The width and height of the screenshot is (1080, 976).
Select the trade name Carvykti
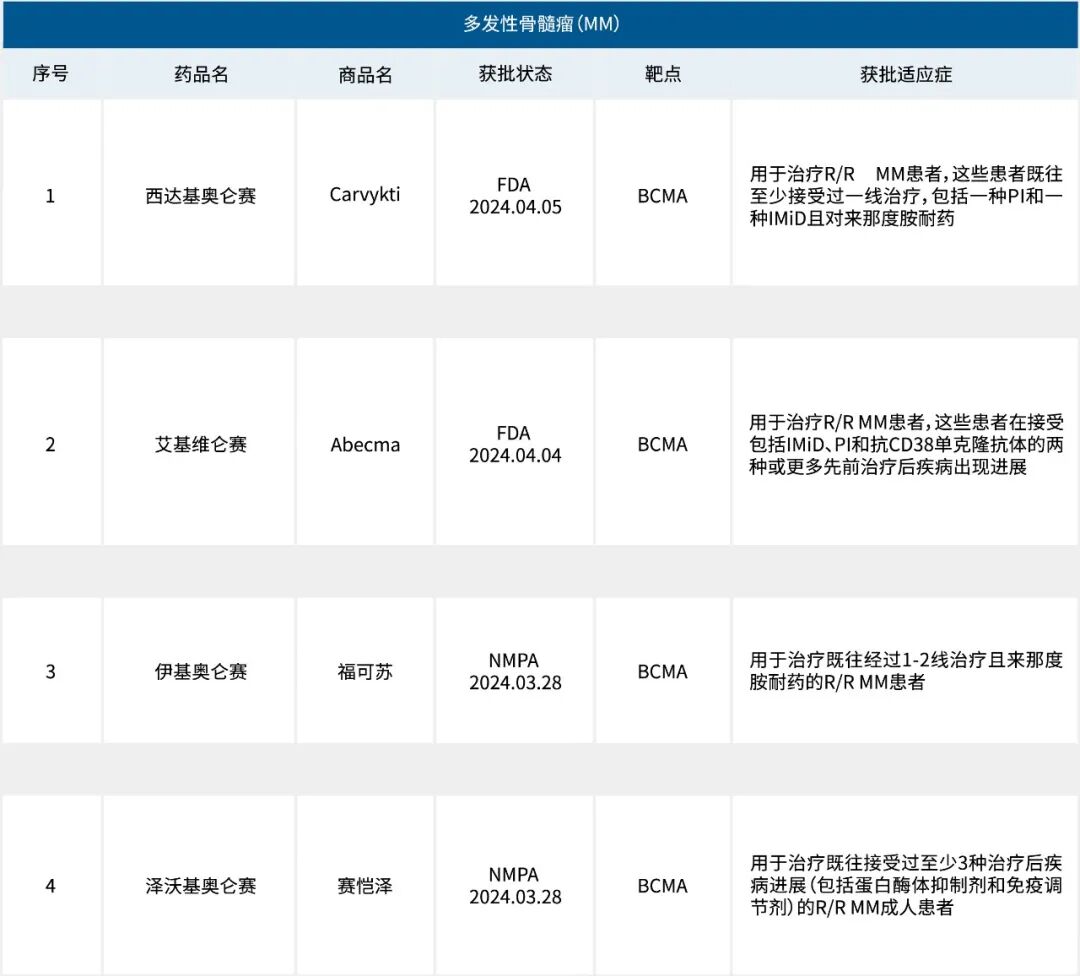pyautogui.click(x=365, y=195)
